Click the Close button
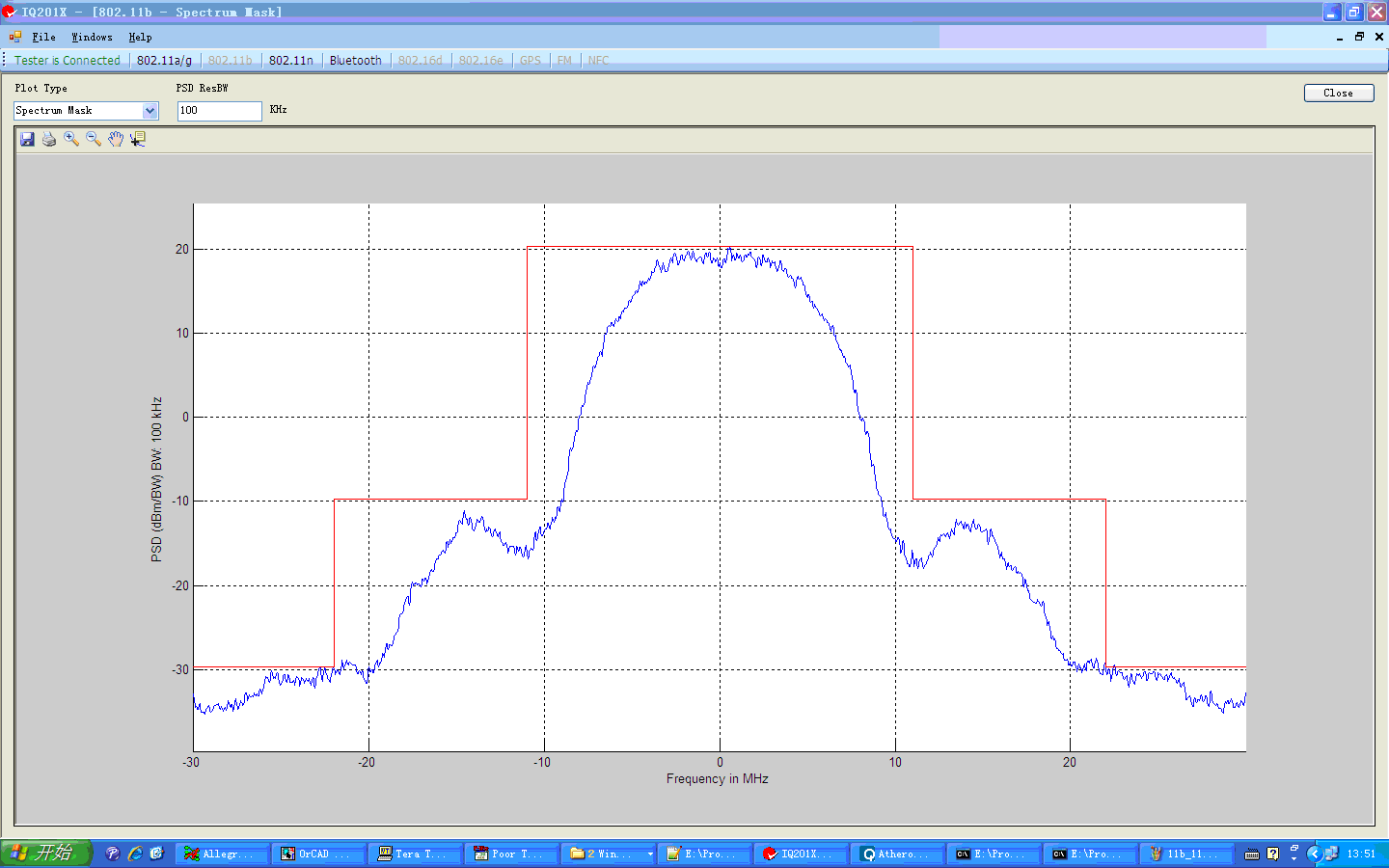The image size is (1389, 868). tap(1339, 93)
